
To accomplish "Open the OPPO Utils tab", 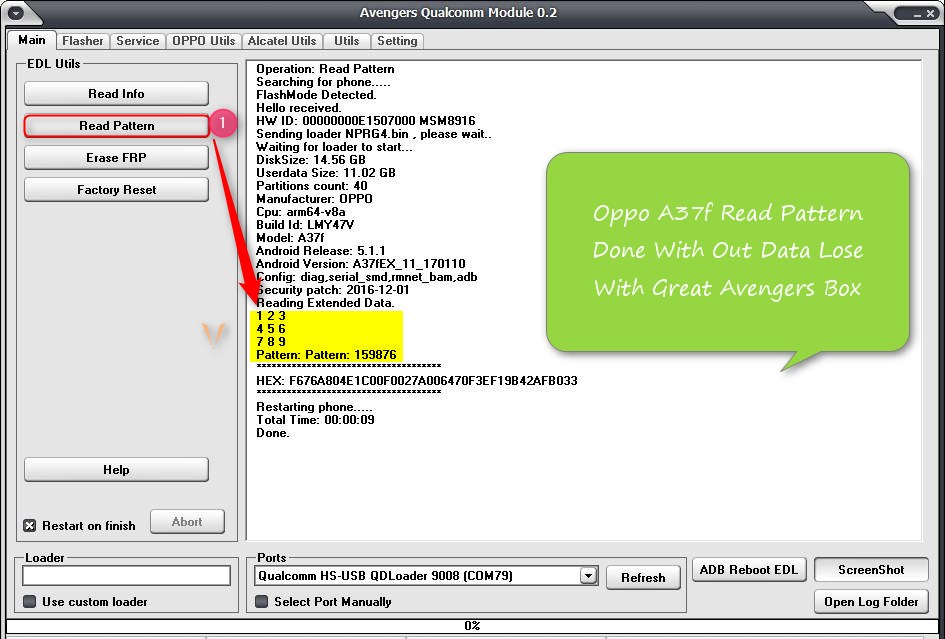I will tap(204, 41).
